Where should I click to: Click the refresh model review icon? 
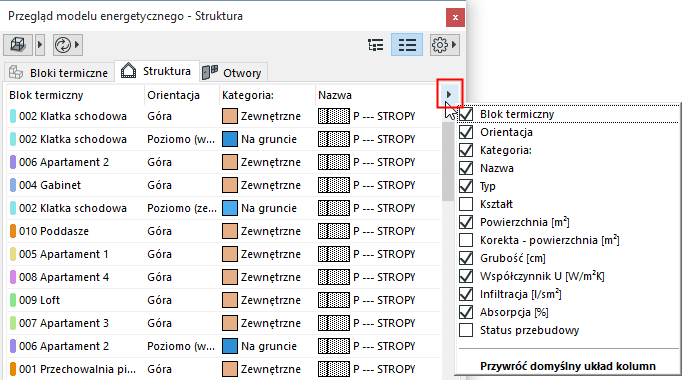pos(63,45)
